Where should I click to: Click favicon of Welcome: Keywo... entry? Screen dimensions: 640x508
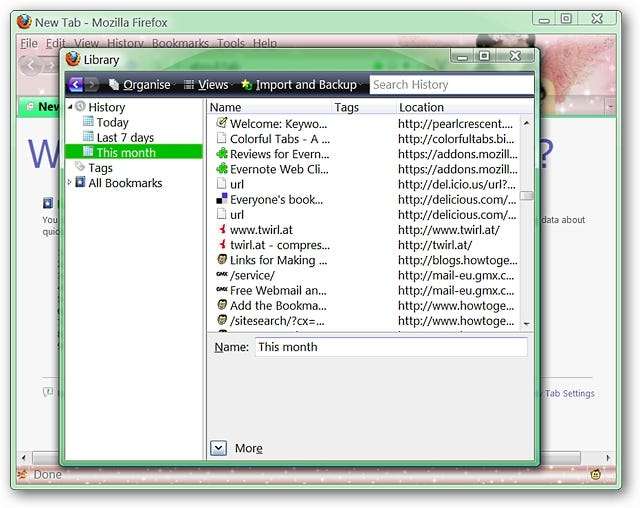click(x=222, y=122)
